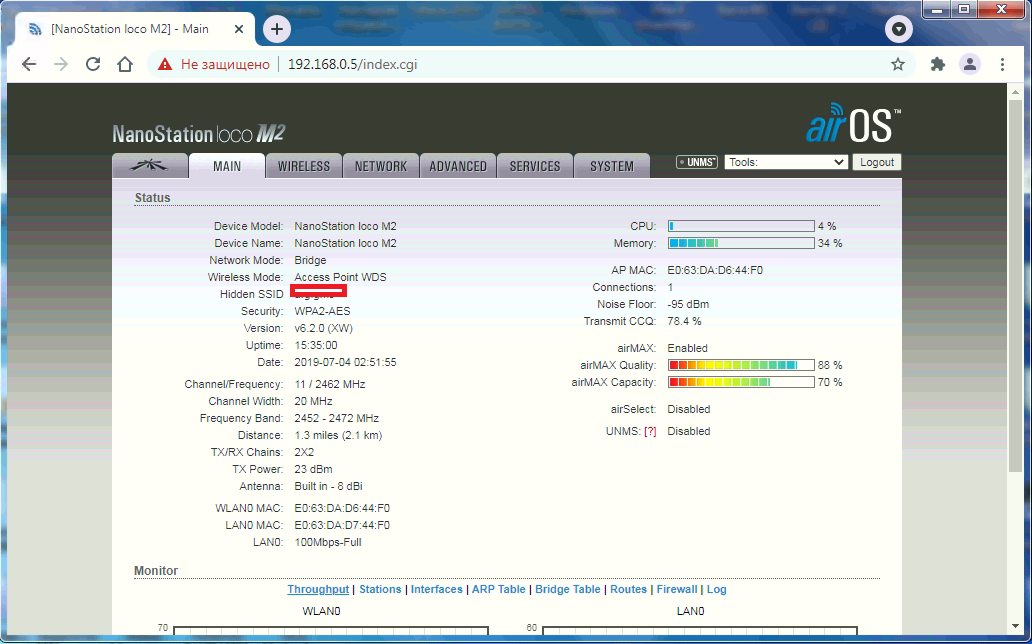Screen dimensions: 1032x644
Task: Click the airMAX Capacity bar
Action: tap(741, 382)
